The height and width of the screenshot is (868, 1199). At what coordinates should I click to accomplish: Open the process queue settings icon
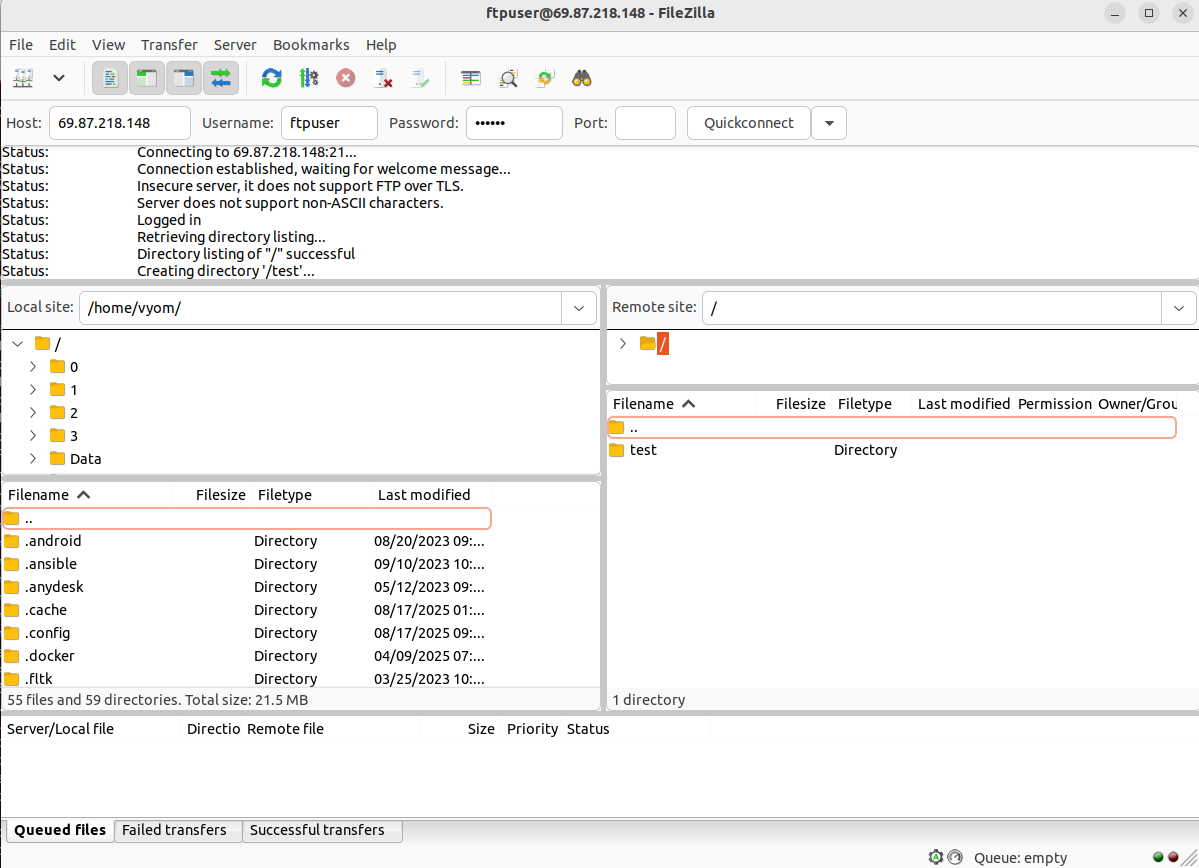click(308, 78)
